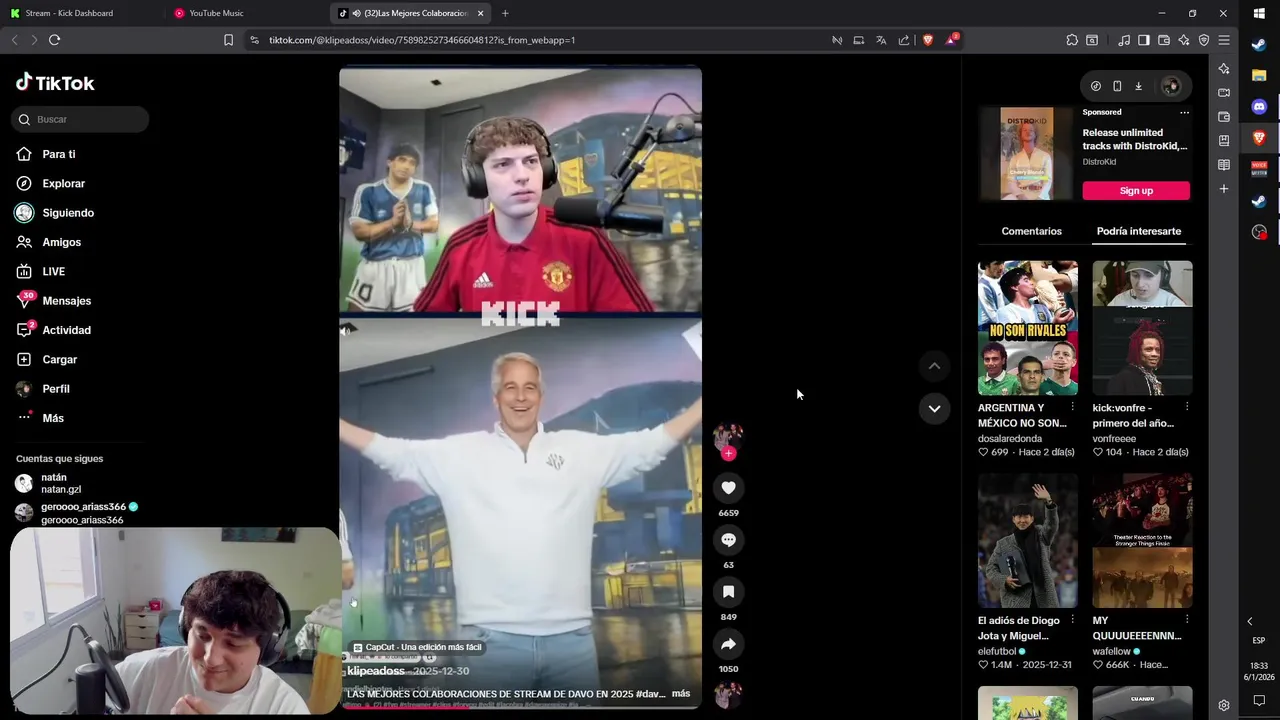
Task: Open kick:vonfre video thumbnail
Action: pyautogui.click(x=1142, y=328)
